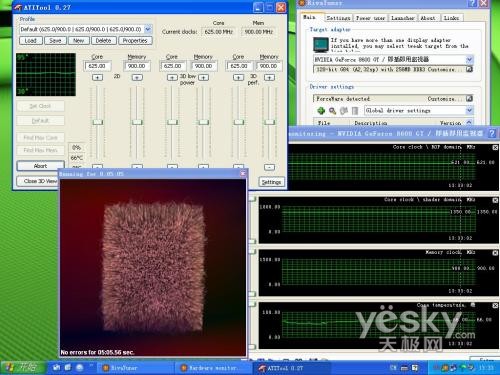The height and width of the screenshot is (375, 500).
Task: Switch to the RivaTuner Settings tab
Action: (338, 18)
